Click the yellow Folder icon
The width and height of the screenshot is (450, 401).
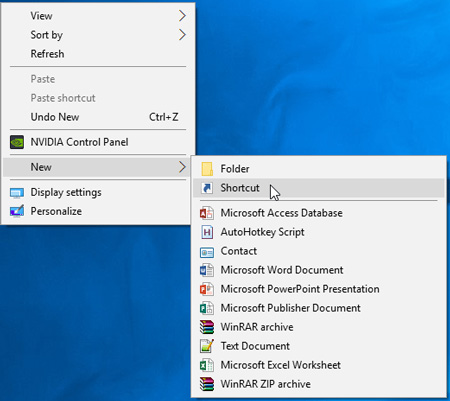pyautogui.click(x=207, y=169)
